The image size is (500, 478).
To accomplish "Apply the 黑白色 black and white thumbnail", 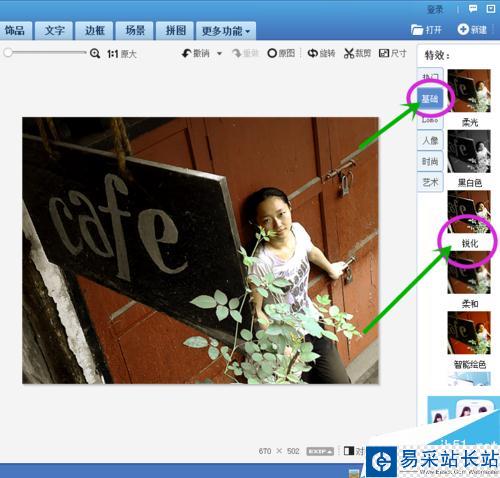I will [469, 151].
